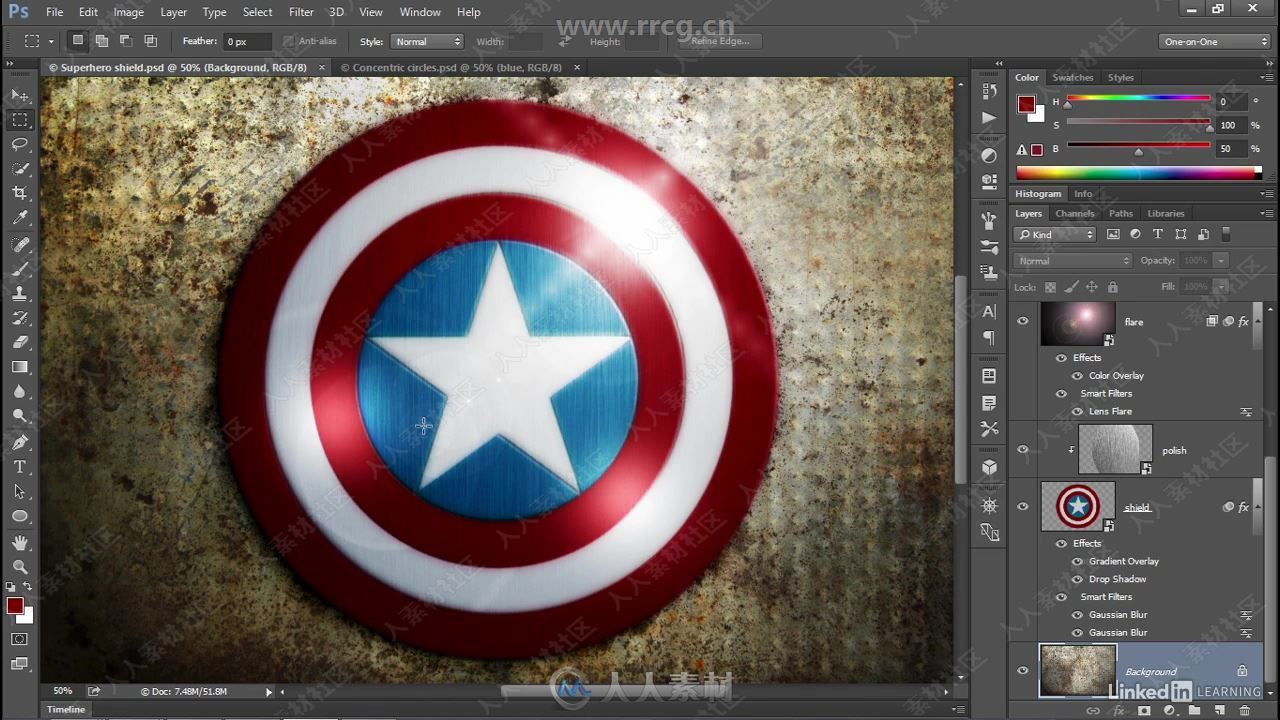Click the color spectrum ramp bar
This screenshot has height=720, width=1280.
click(1138, 172)
